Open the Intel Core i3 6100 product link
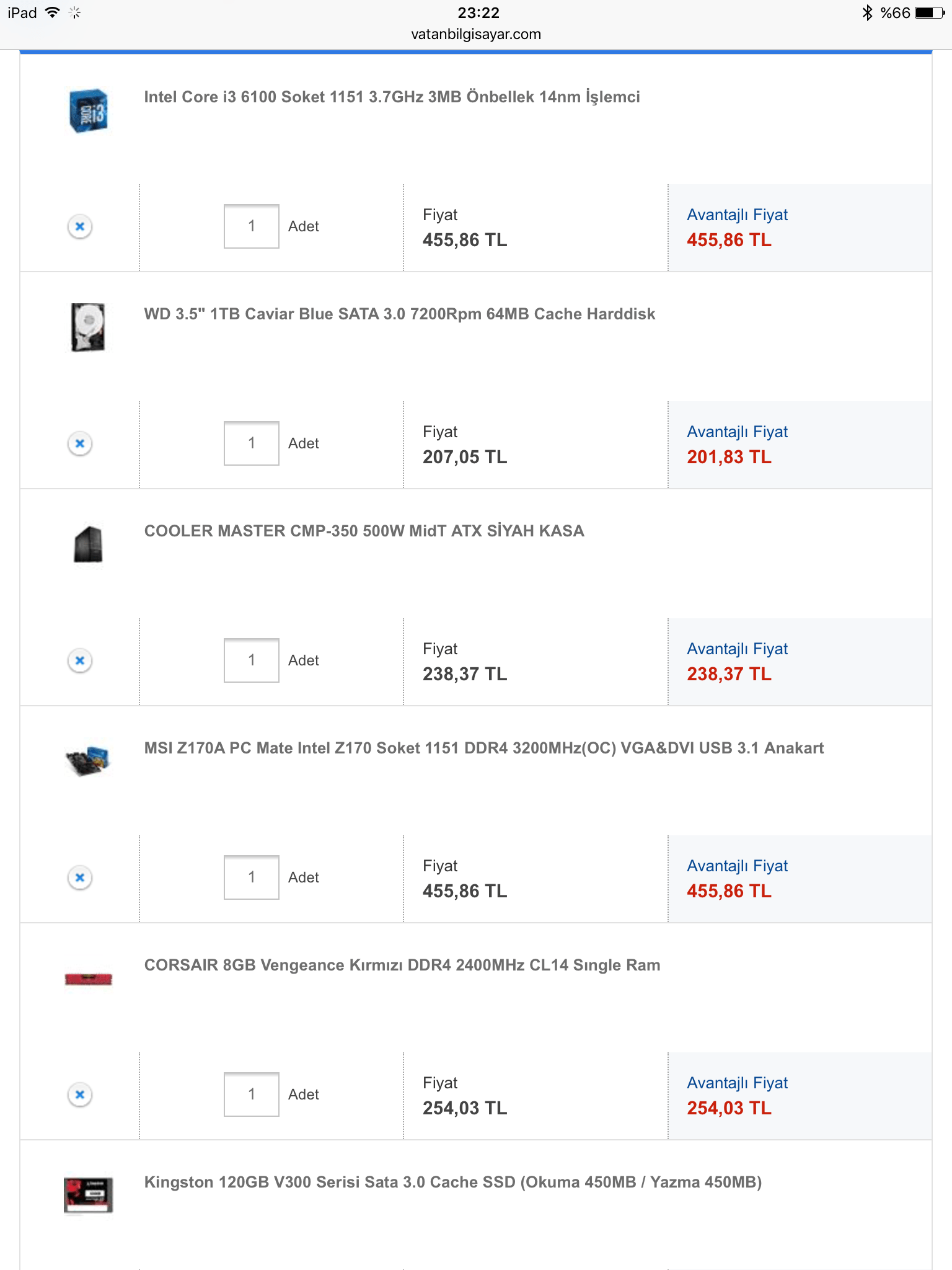This screenshot has height=1270, width=952. coord(392,97)
